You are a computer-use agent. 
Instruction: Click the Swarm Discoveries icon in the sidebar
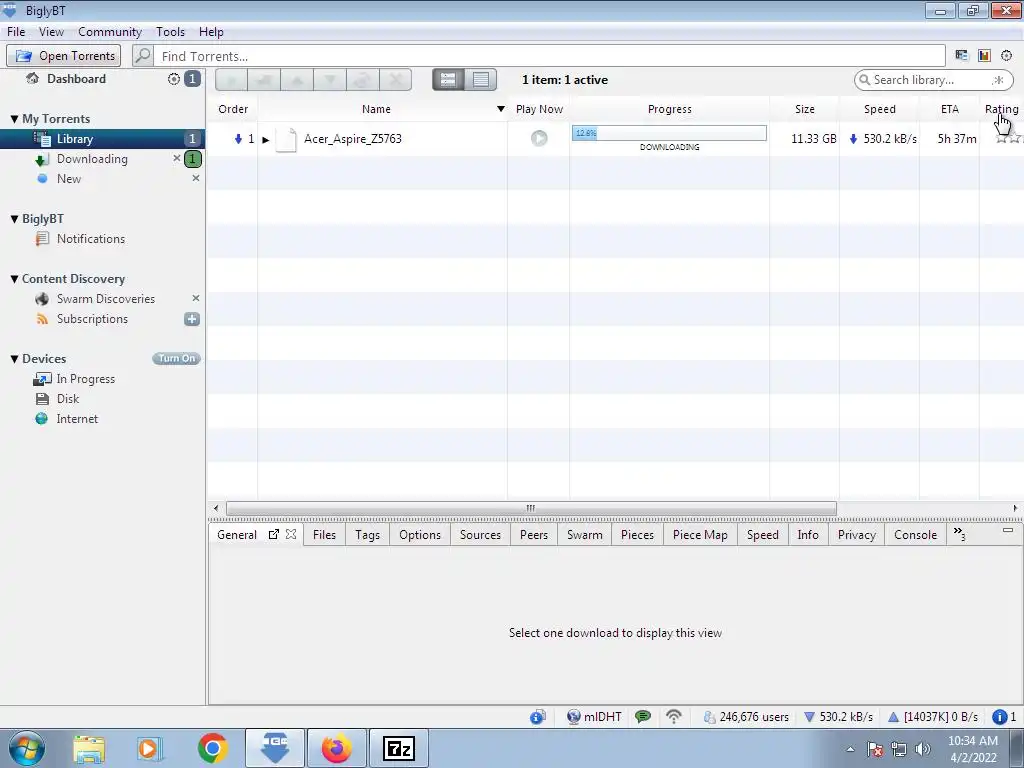pyautogui.click(x=42, y=299)
